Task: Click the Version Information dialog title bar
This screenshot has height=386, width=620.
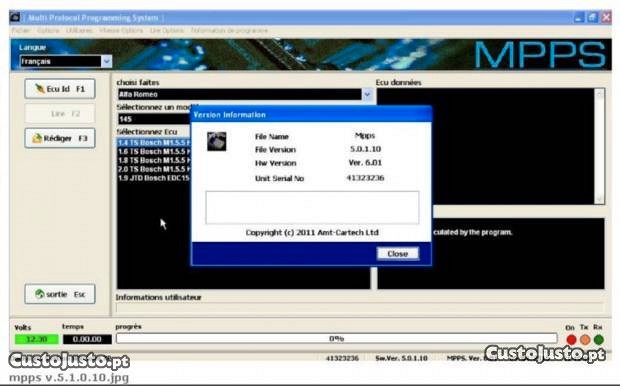Action: tap(312, 115)
